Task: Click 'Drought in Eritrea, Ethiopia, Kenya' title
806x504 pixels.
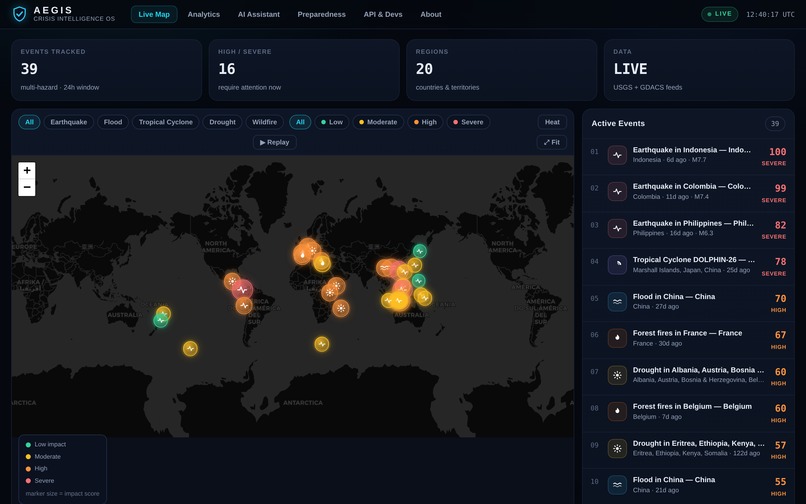Action: 699,443
